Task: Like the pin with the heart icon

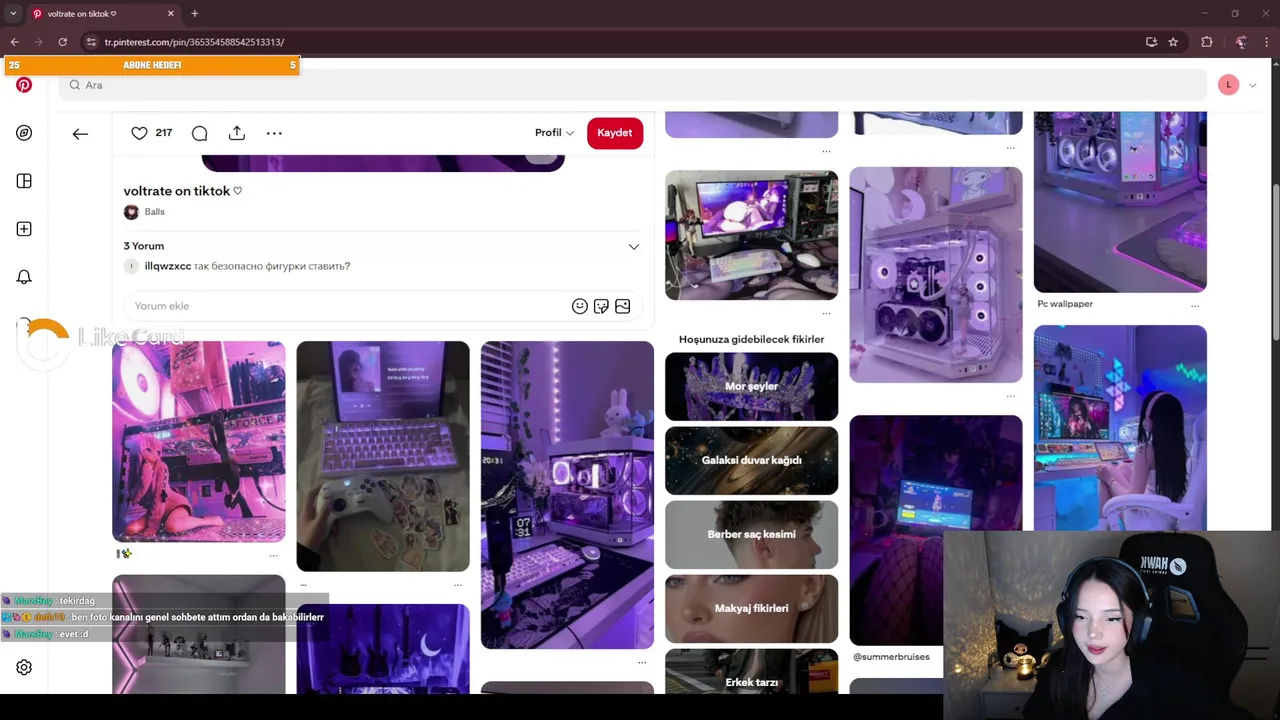Action: pyautogui.click(x=139, y=133)
